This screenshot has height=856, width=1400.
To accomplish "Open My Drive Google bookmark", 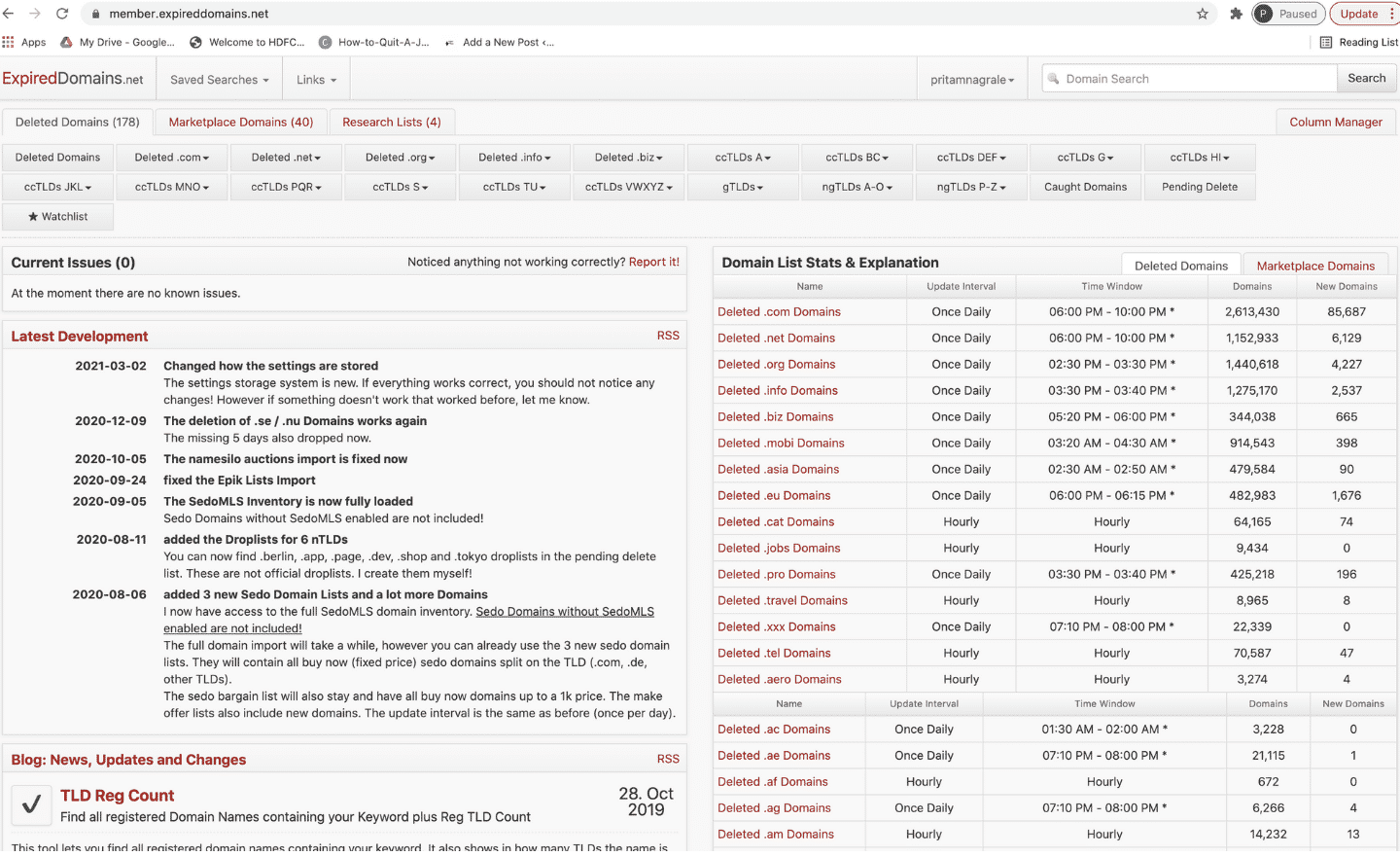I will tap(118, 42).
